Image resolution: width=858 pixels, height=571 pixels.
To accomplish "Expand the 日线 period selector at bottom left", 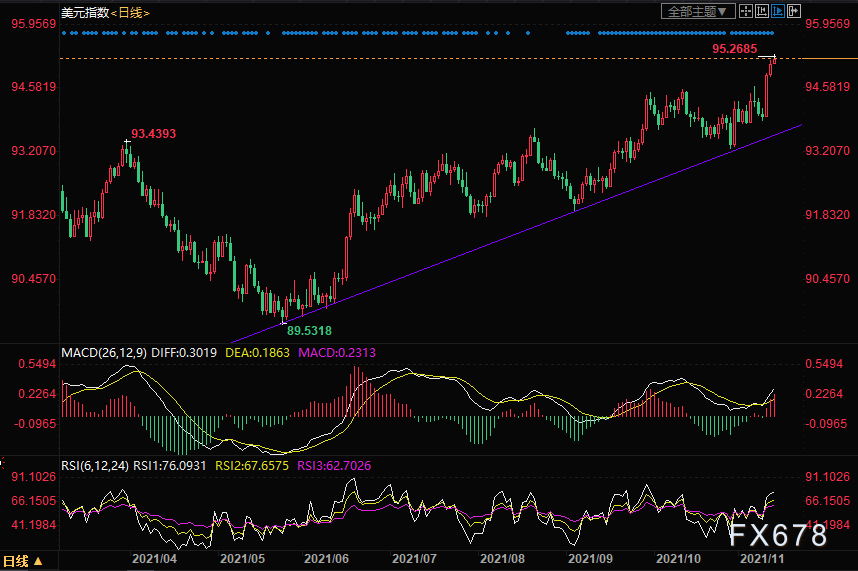I will click(x=22, y=561).
